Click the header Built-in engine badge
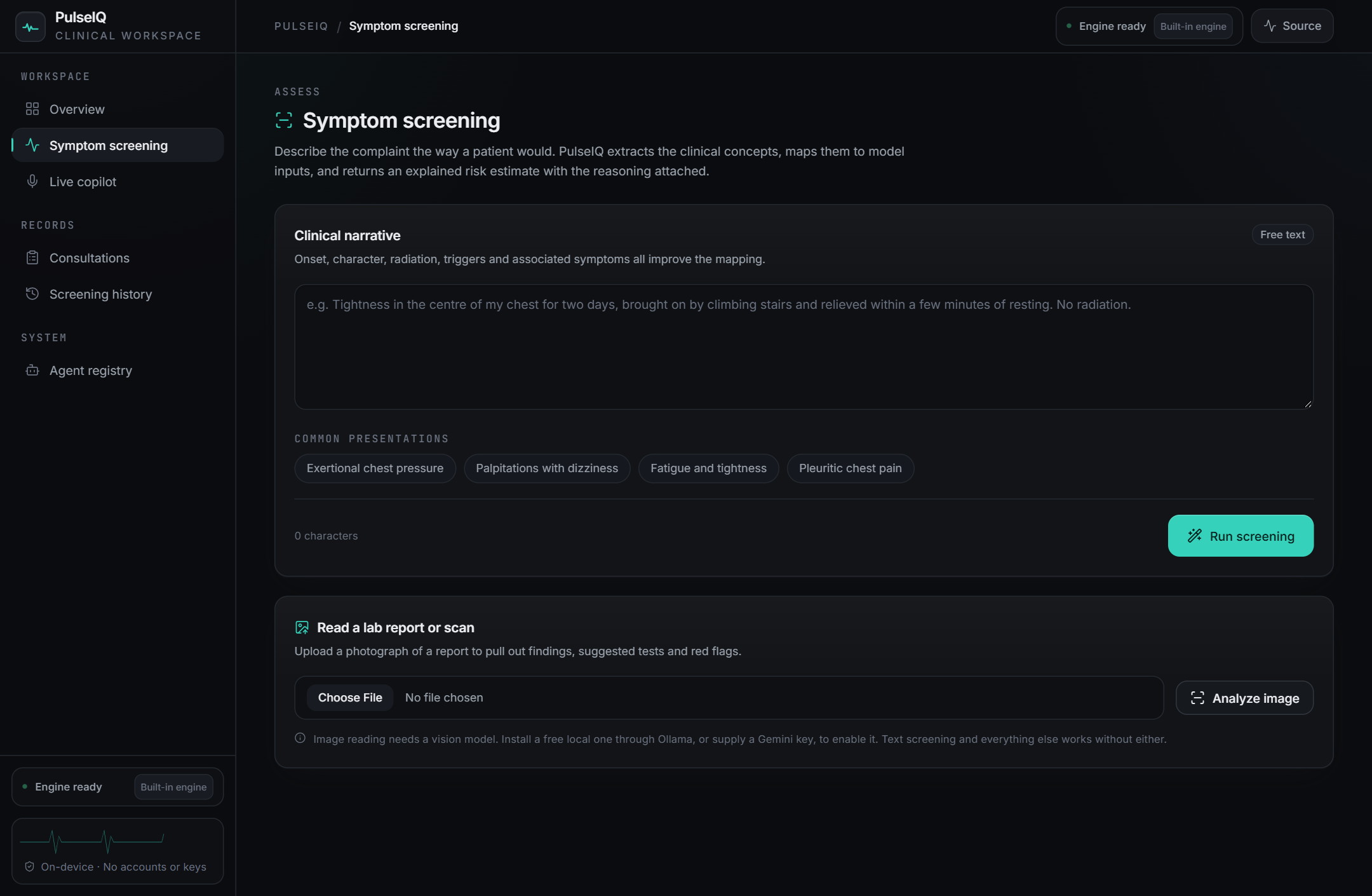Screen dimensions: 1372x896 click(x=1193, y=26)
